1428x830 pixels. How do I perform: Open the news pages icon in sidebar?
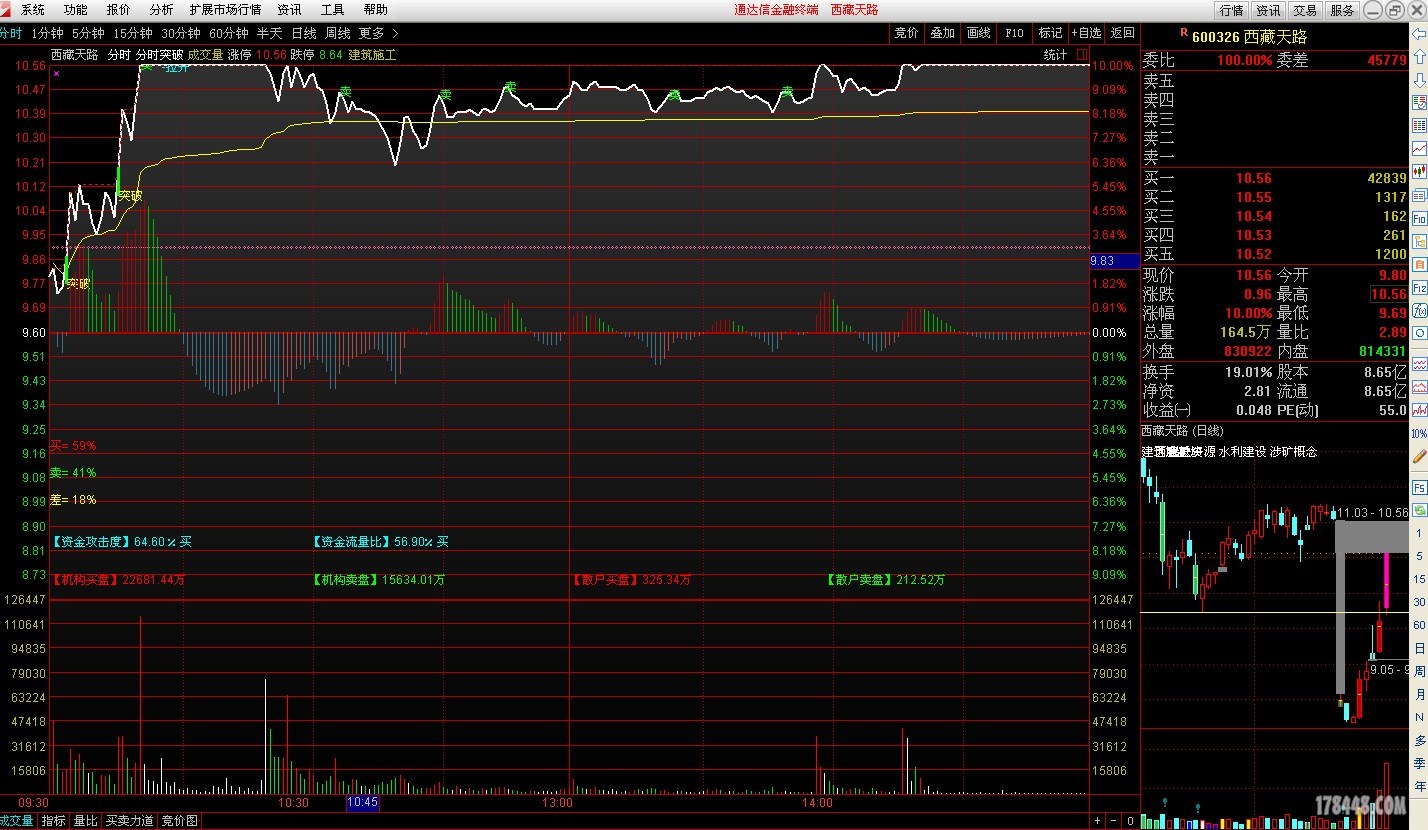(x=1419, y=196)
